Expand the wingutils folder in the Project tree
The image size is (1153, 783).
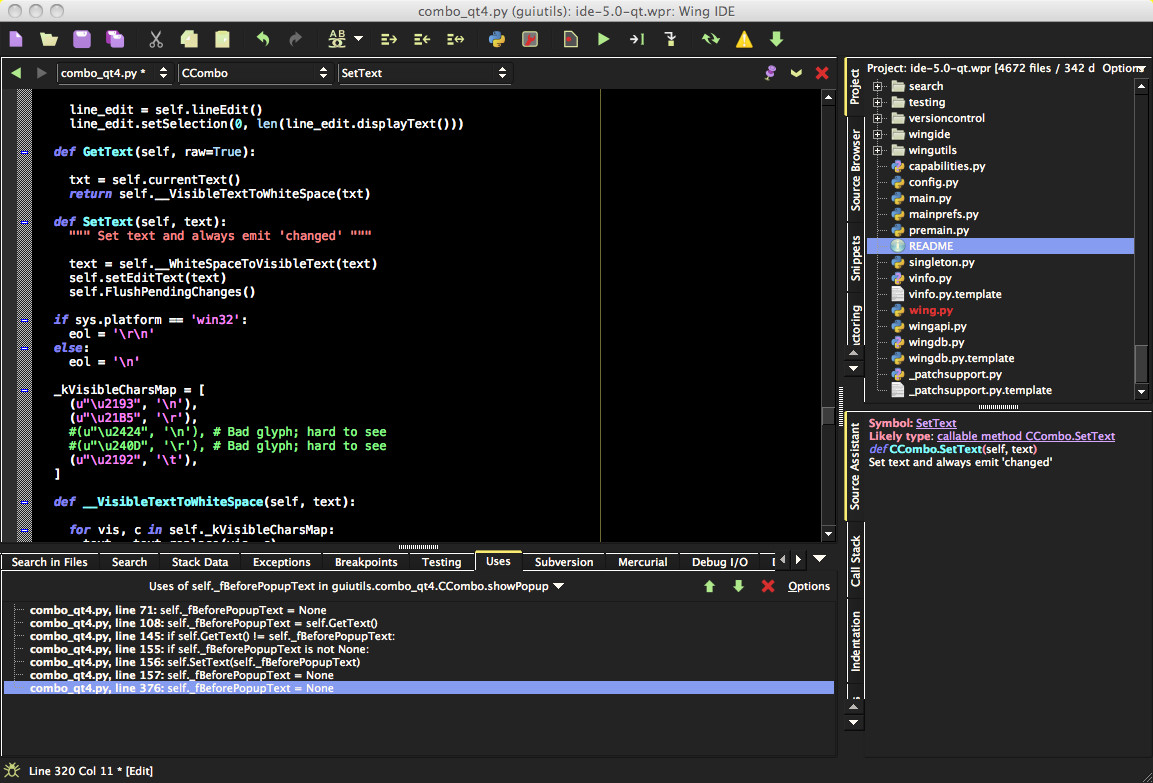point(878,149)
